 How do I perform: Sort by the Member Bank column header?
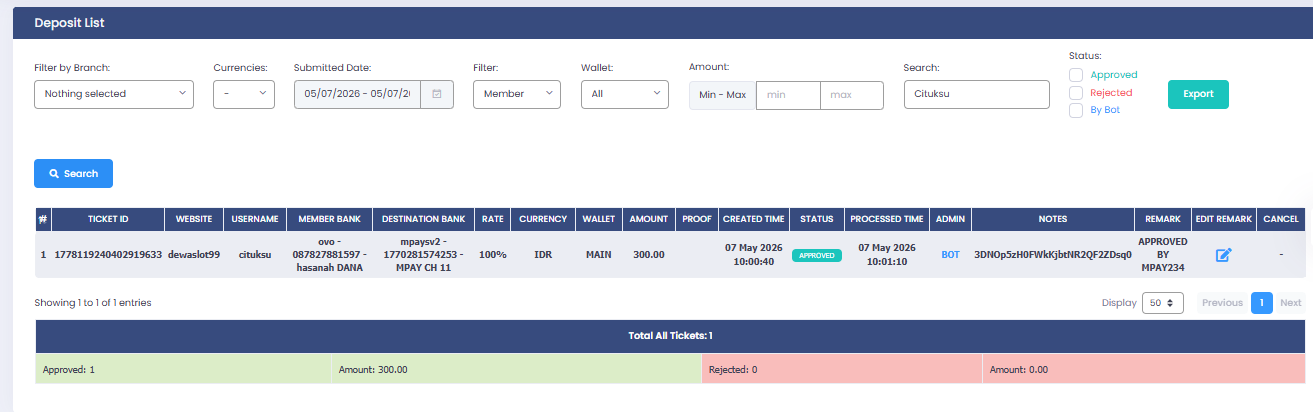pyautogui.click(x=329, y=219)
